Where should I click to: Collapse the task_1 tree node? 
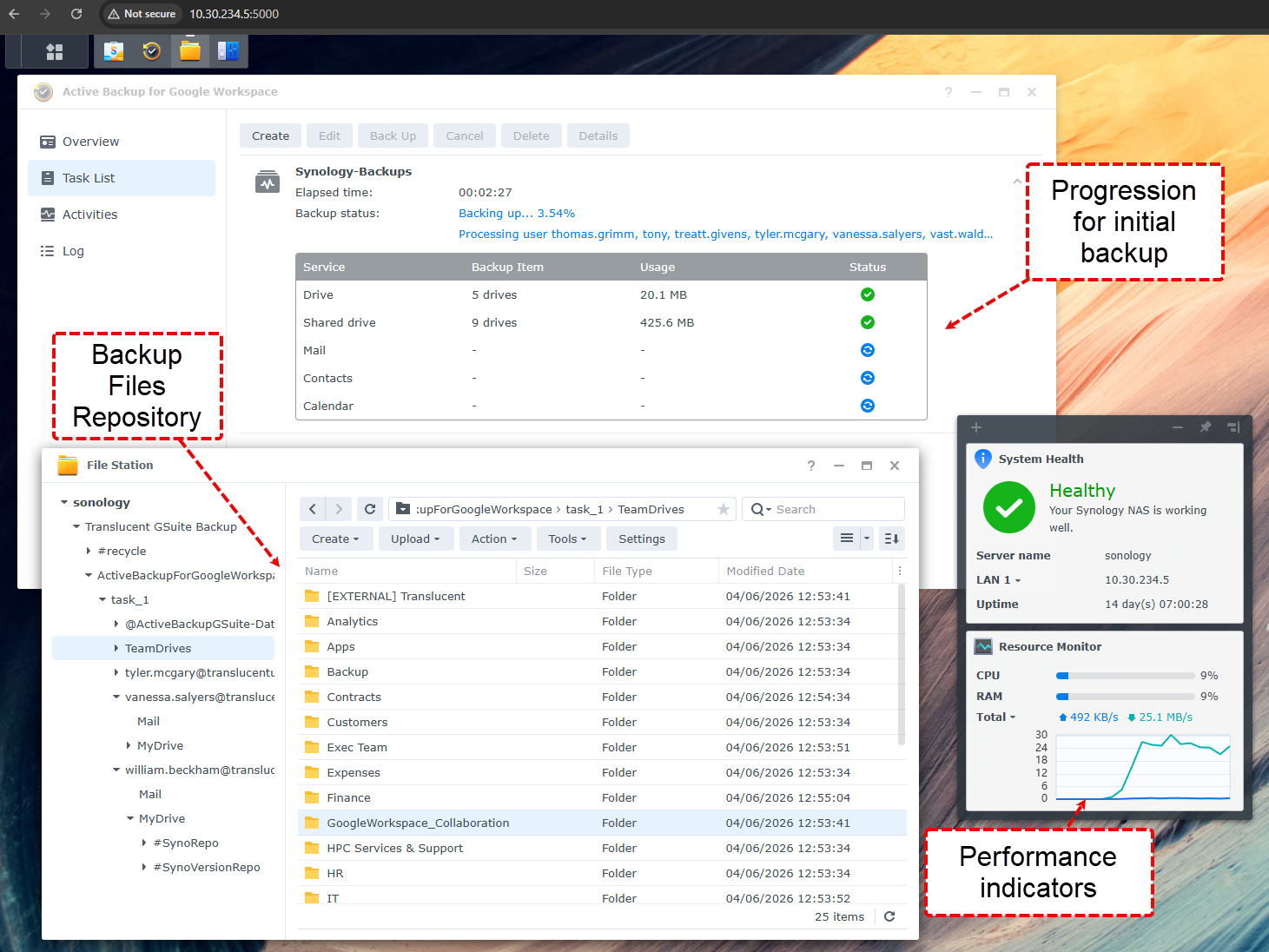click(102, 599)
